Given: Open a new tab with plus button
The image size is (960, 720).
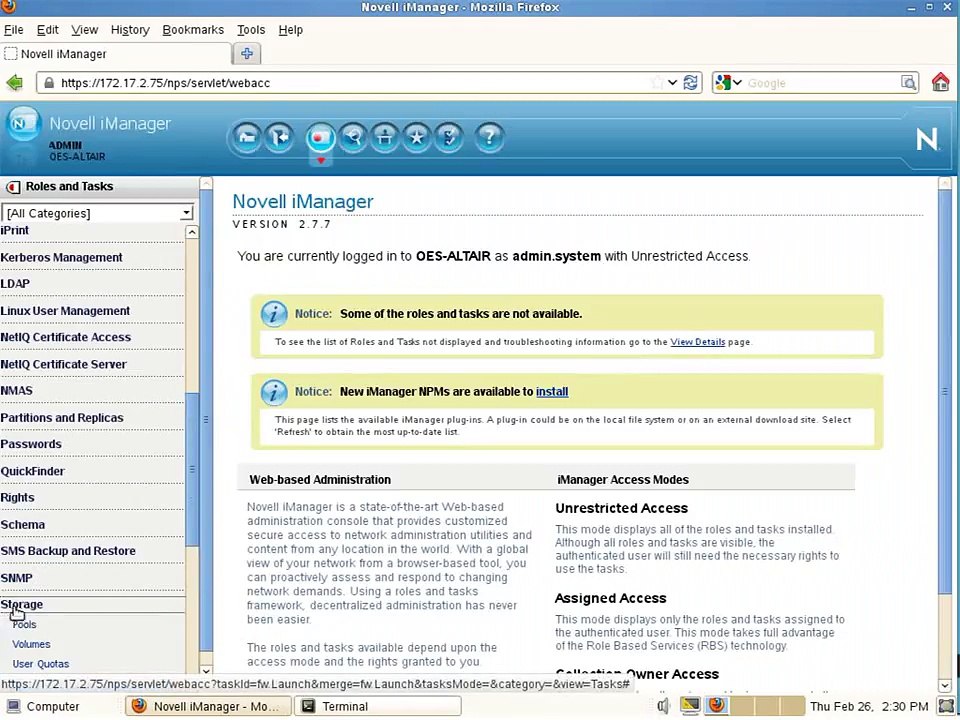Looking at the screenshot, I should [247, 53].
